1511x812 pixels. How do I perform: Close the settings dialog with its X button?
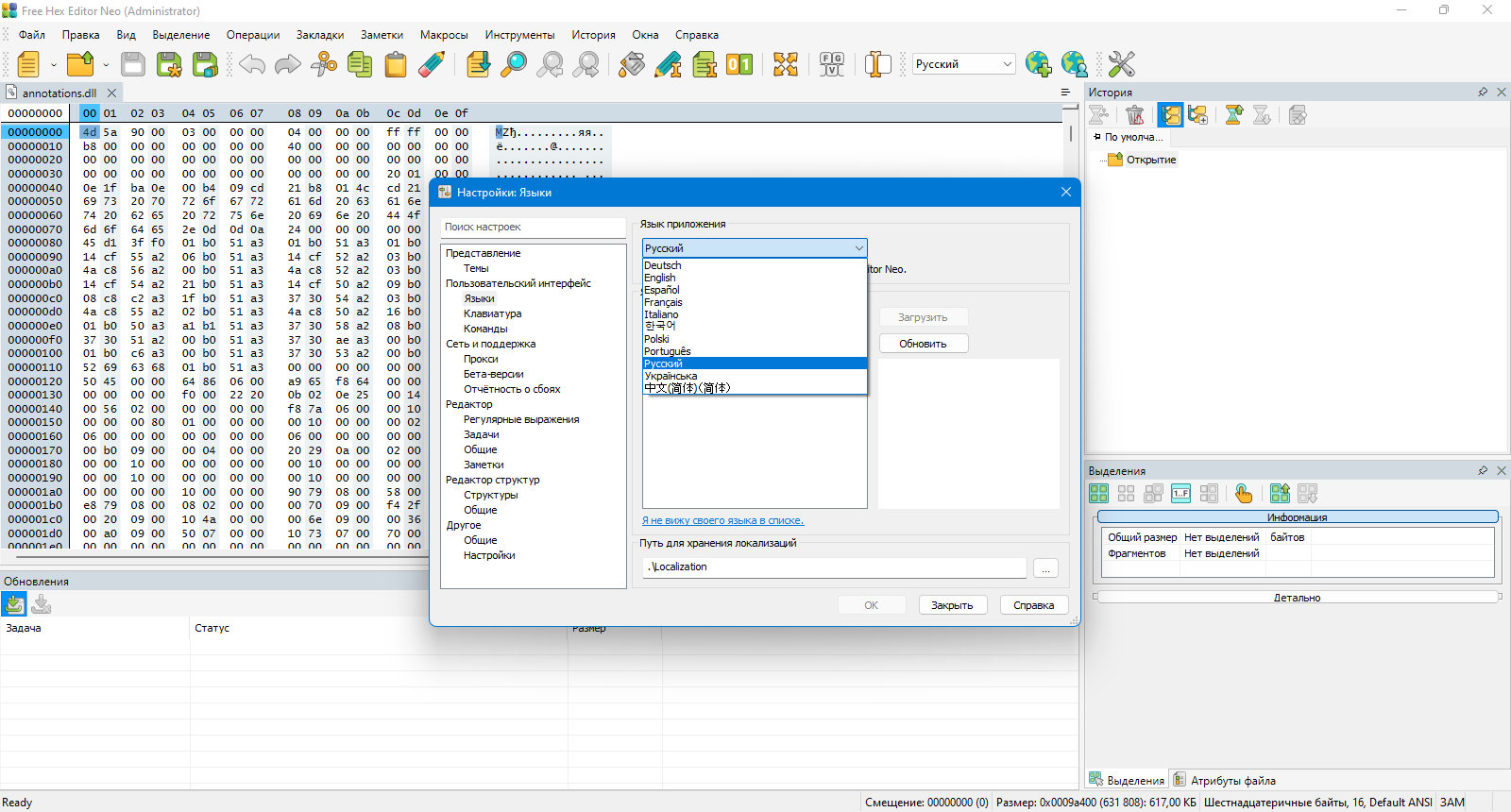coord(1066,192)
